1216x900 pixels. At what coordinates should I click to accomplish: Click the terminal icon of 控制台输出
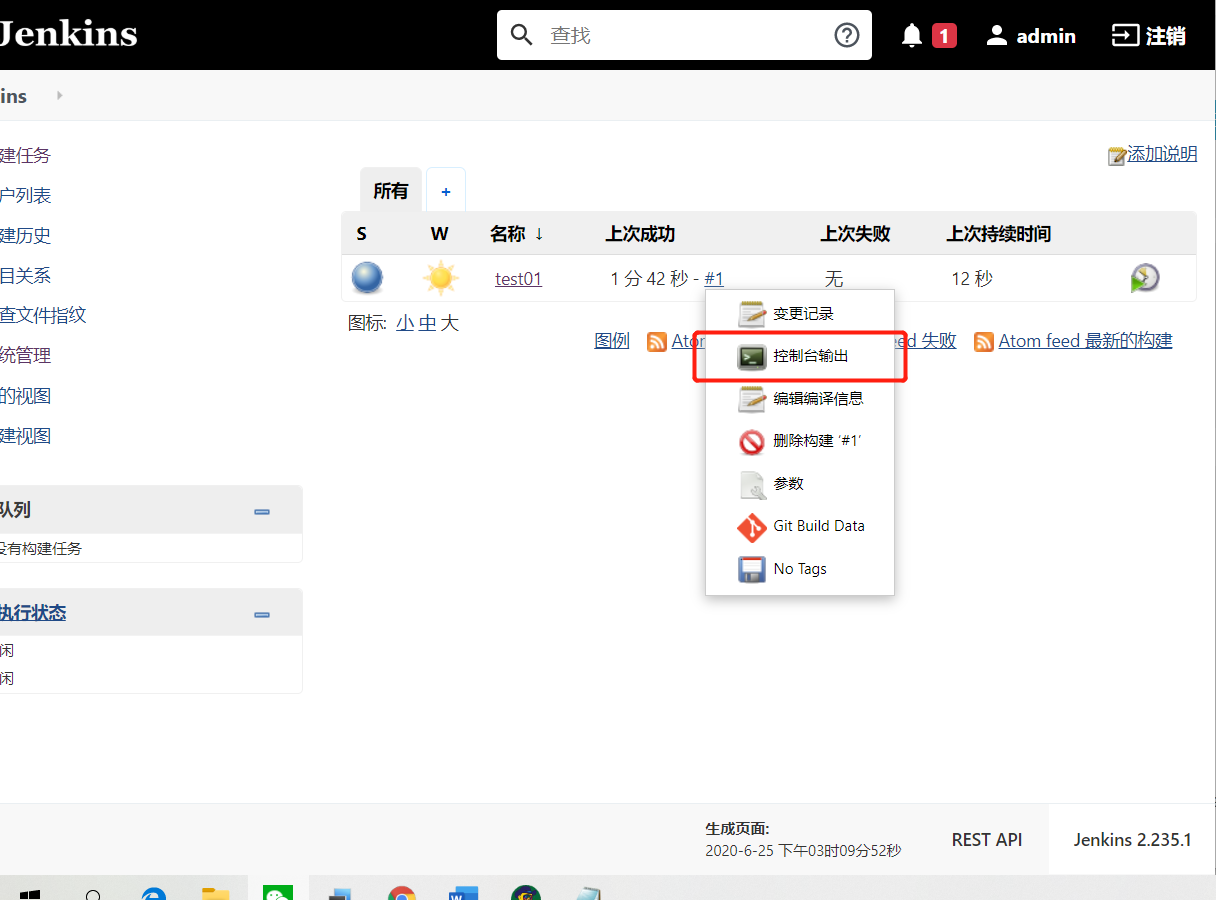752,357
